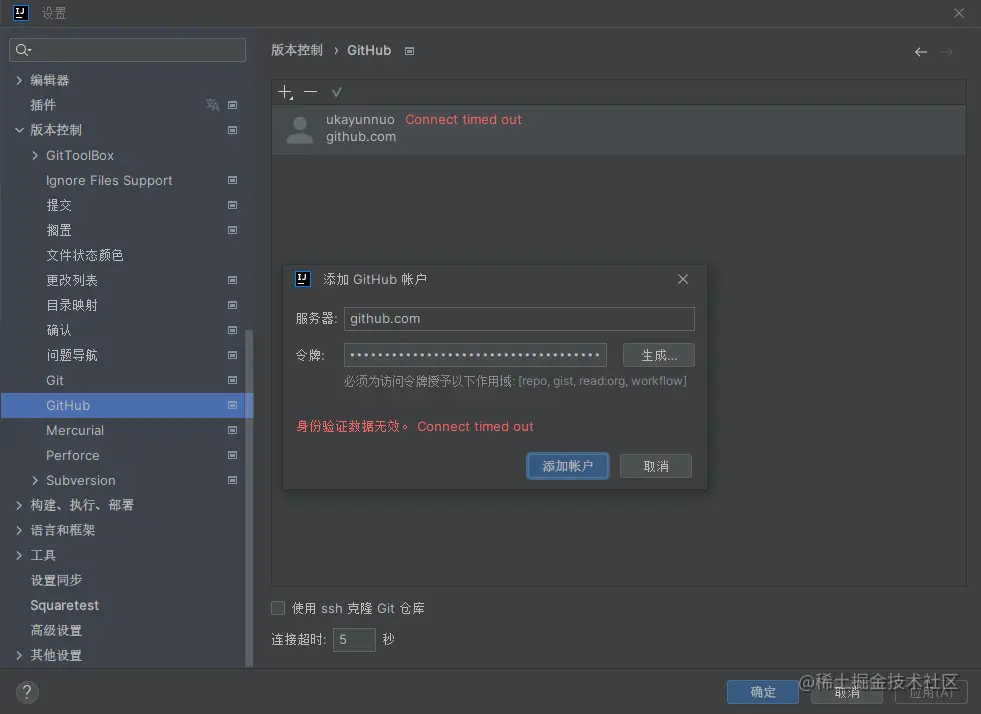Expand the 编辑器 settings group
The image size is (981, 714).
click(19, 80)
